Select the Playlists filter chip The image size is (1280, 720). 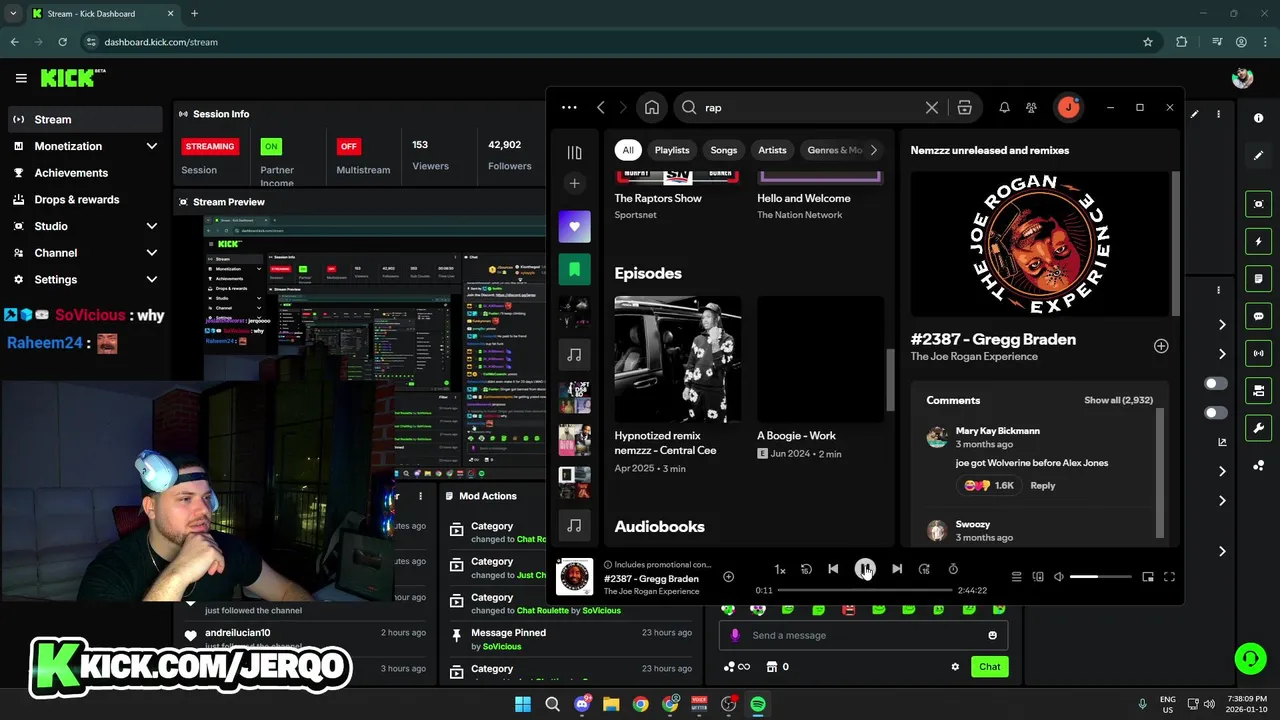coord(672,150)
